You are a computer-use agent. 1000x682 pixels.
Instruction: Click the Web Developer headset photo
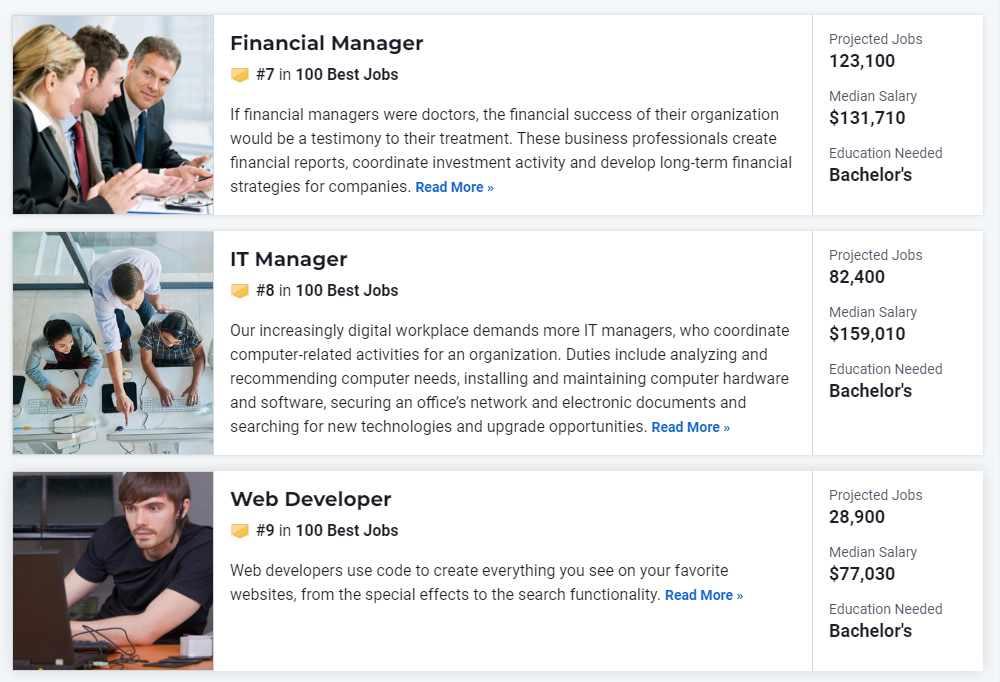[113, 571]
